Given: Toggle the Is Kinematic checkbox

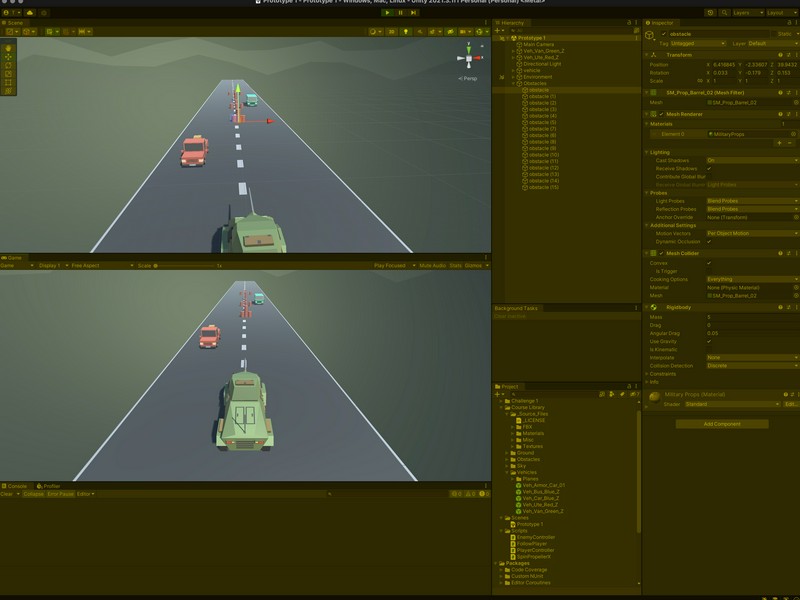Looking at the screenshot, I should click(709, 349).
